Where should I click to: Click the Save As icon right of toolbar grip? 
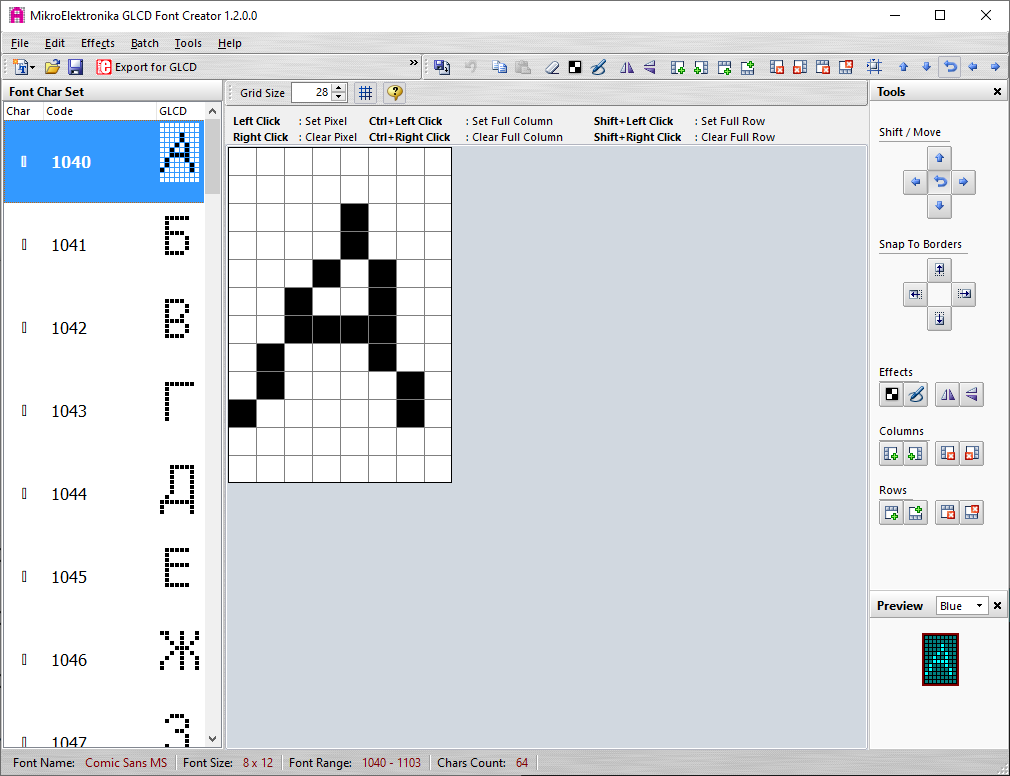pos(442,67)
